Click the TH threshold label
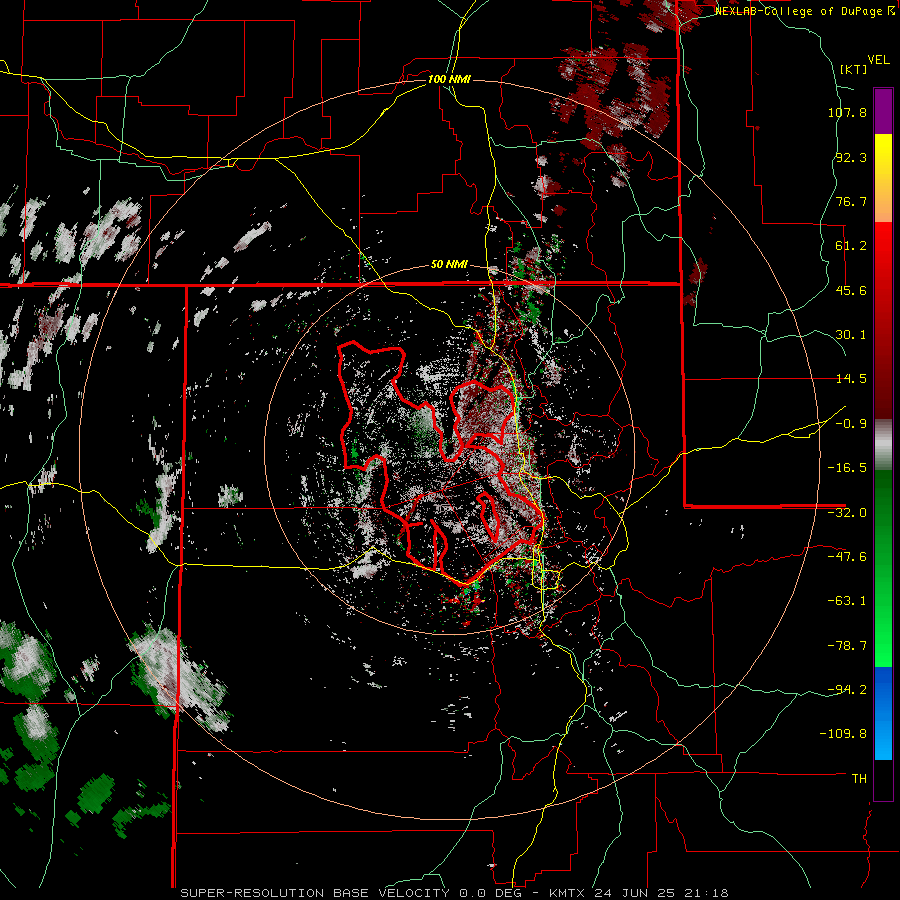The width and height of the screenshot is (900, 900). pos(859,779)
